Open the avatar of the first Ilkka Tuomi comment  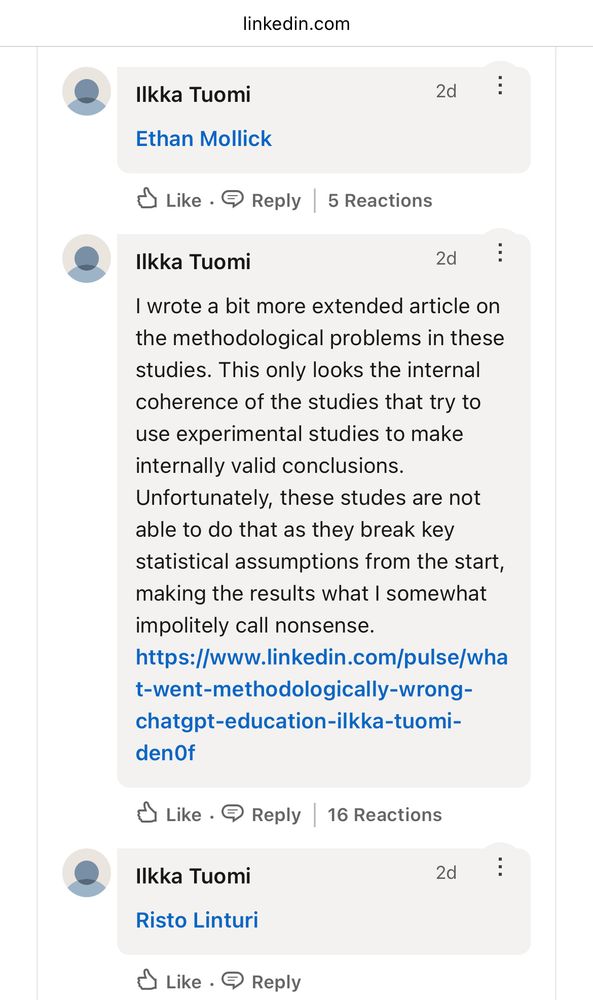pos(87,91)
